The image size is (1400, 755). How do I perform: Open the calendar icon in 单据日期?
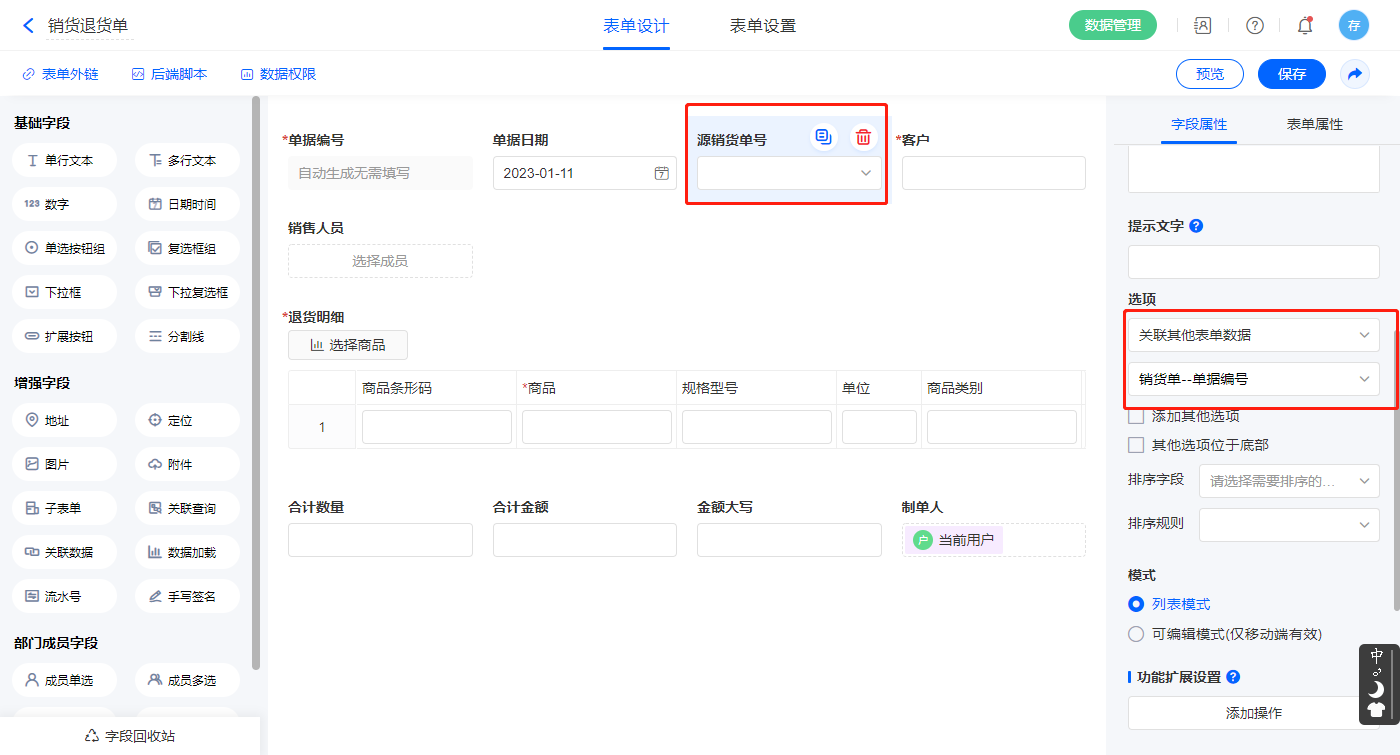coord(661,173)
